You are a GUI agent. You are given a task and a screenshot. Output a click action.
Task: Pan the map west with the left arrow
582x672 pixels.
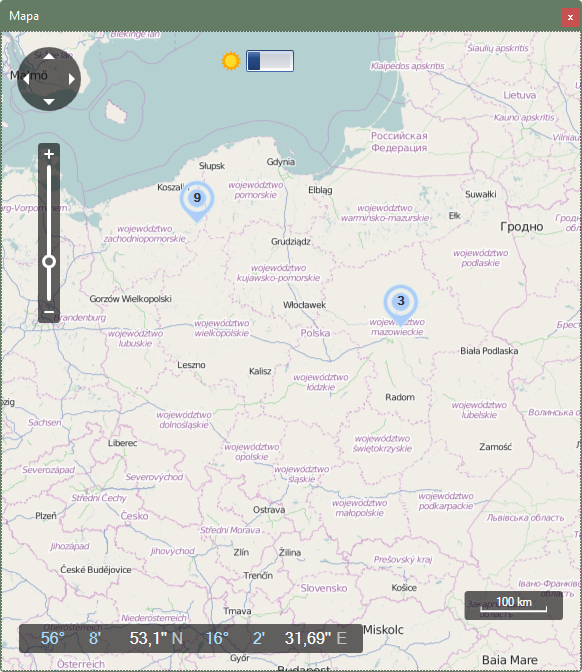pyautogui.click(x=26, y=79)
